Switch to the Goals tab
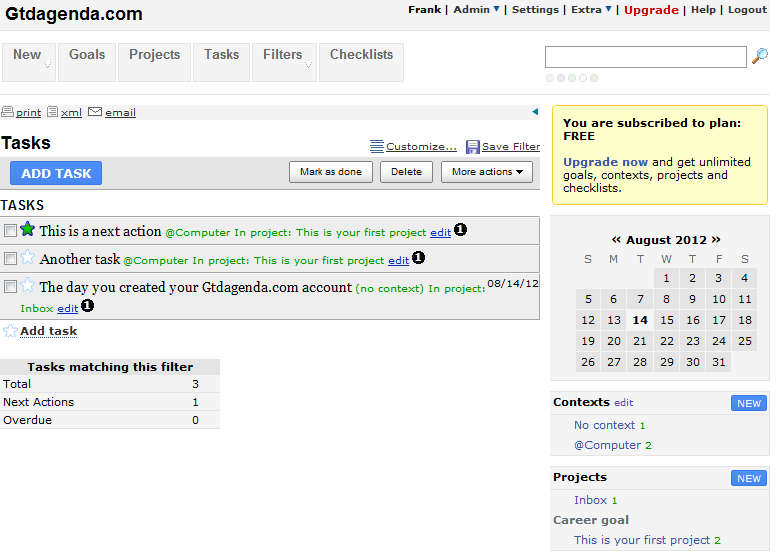The height and width of the screenshot is (558, 779). point(87,62)
